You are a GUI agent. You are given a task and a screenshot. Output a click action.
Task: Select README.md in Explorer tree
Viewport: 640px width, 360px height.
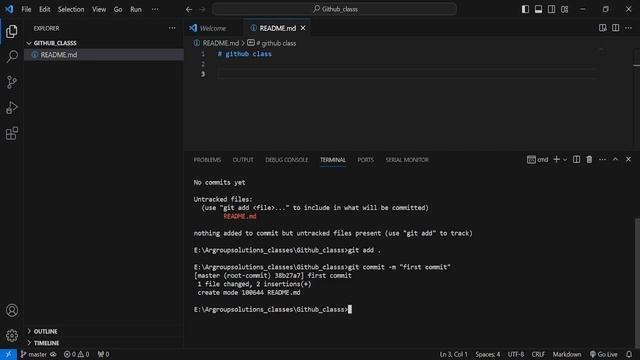pos(104,55)
